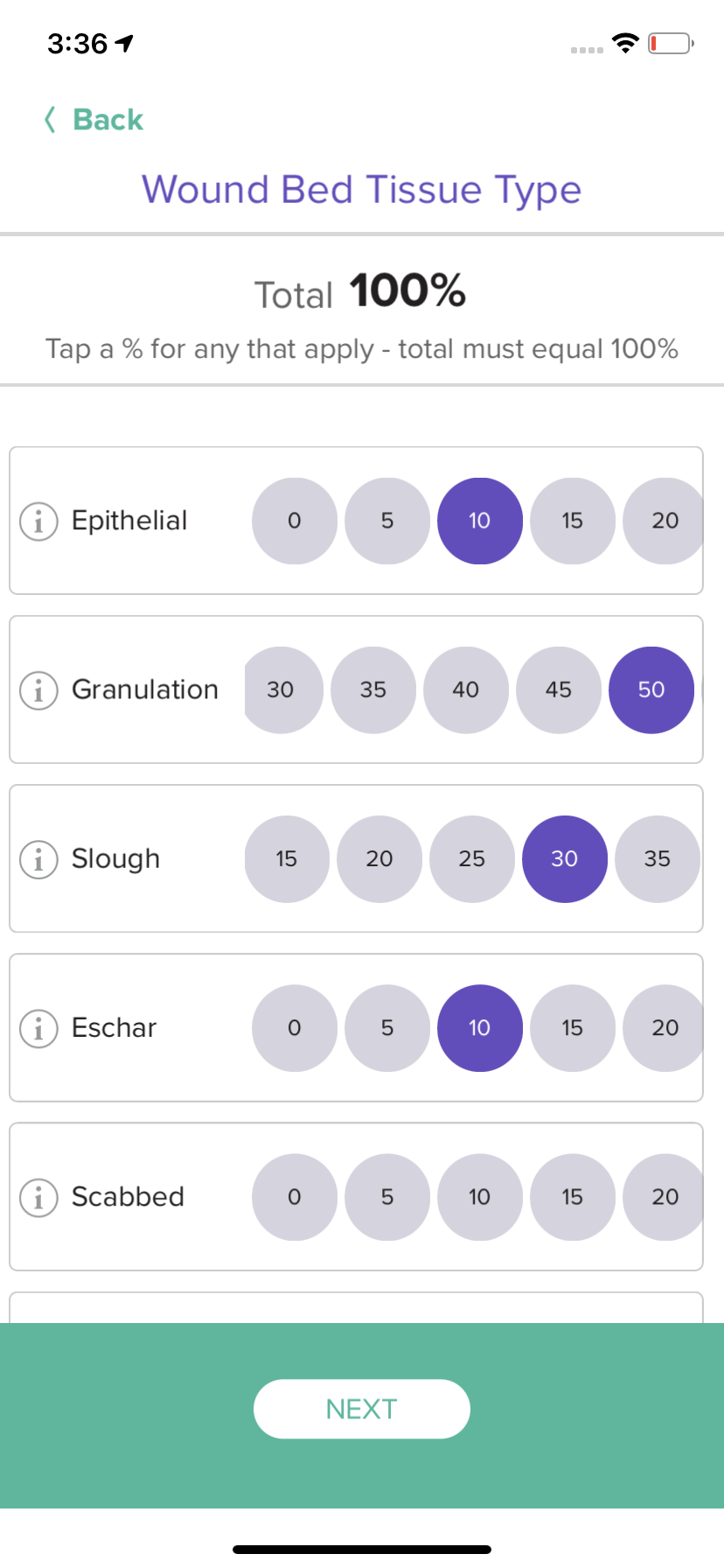The height and width of the screenshot is (1568, 724).
Task: Tap the back chevron arrow
Action: tap(50, 119)
